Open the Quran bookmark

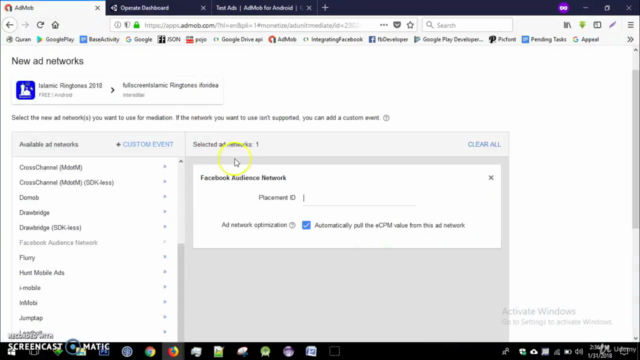[19, 40]
